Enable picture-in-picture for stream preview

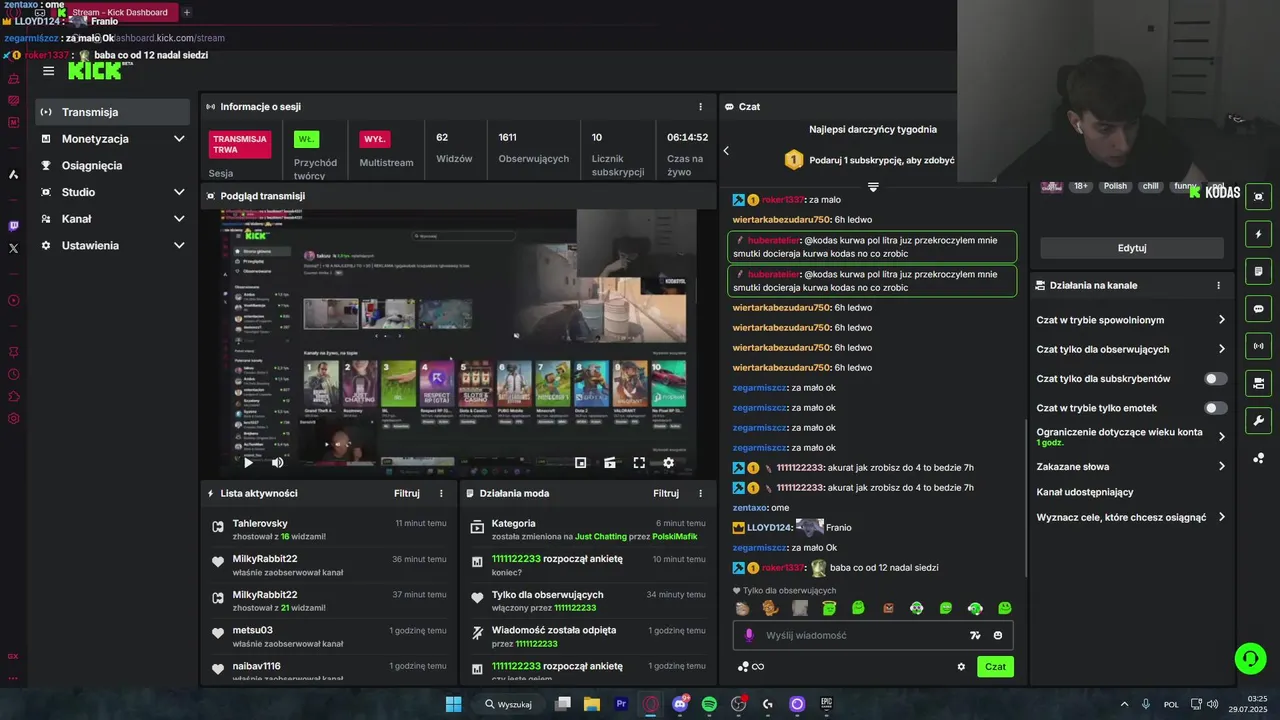pyautogui.click(x=580, y=462)
